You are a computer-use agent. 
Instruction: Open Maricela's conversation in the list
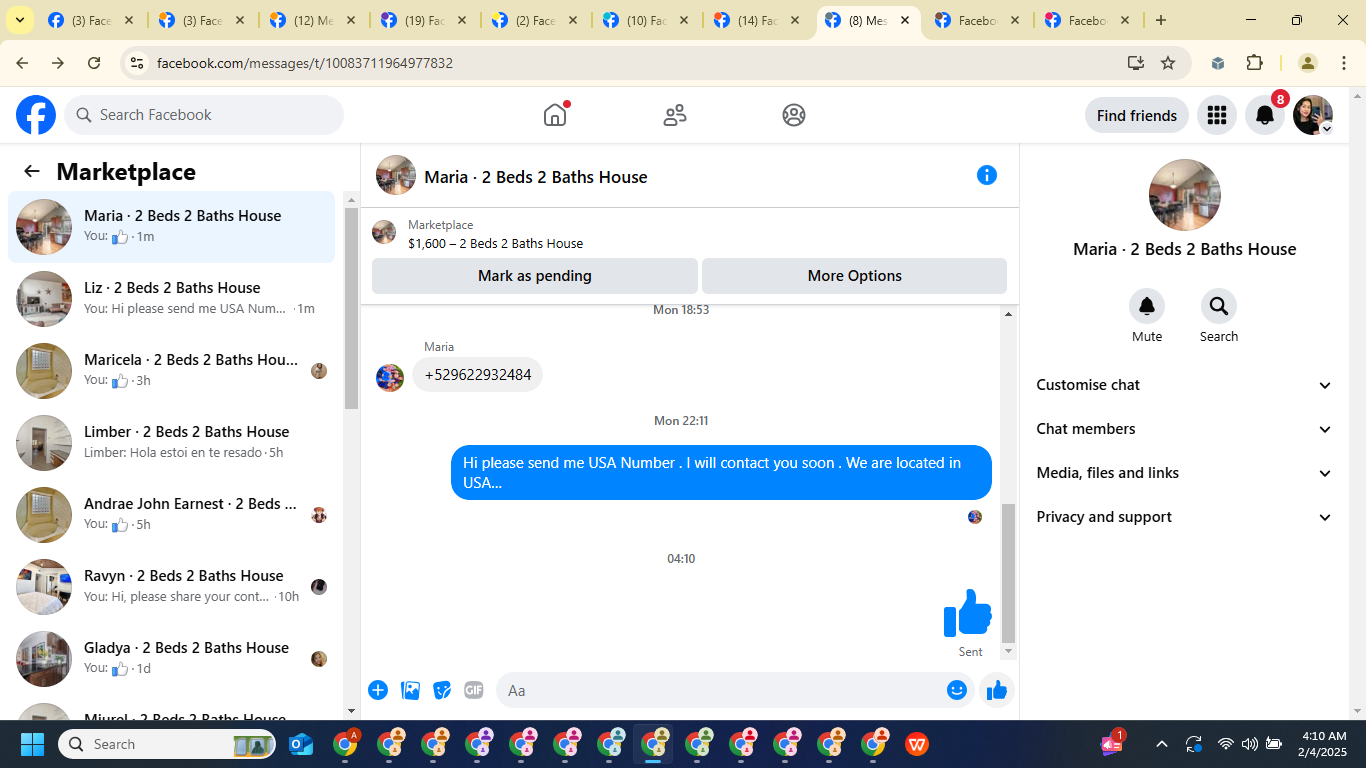click(x=172, y=371)
